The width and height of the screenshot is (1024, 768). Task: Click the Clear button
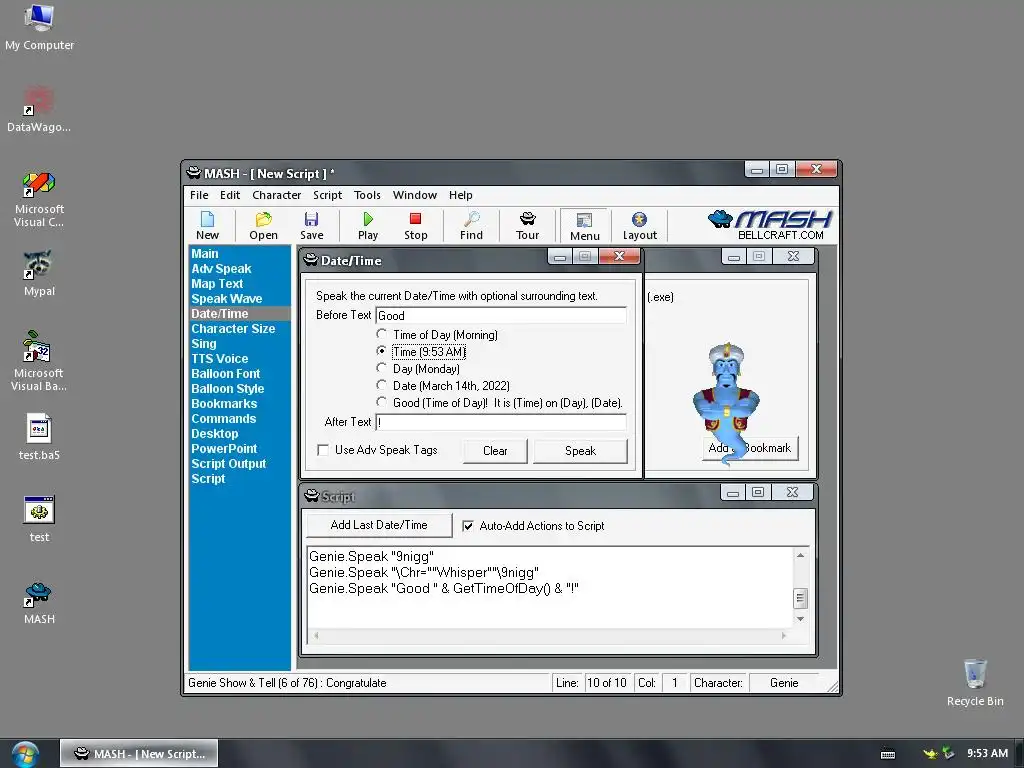[495, 451]
